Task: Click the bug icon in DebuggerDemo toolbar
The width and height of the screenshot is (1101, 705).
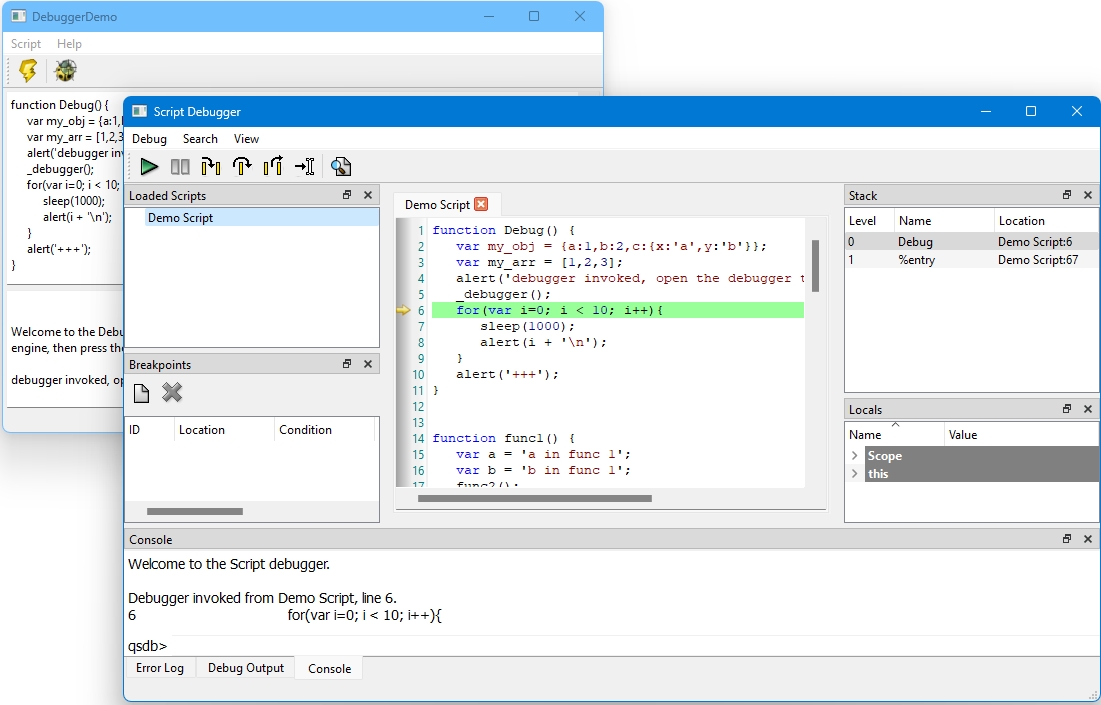Action: pyautogui.click(x=65, y=70)
